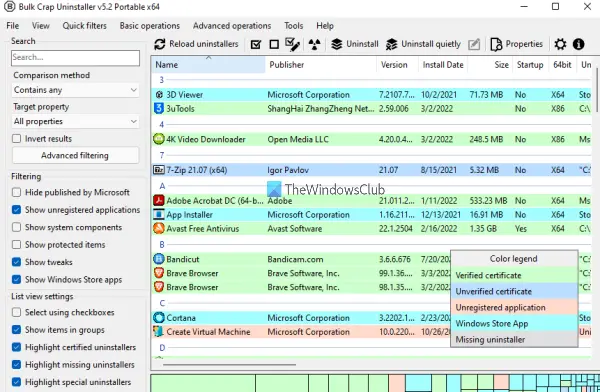
Task: Open the File menu
Action: click(13, 26)
